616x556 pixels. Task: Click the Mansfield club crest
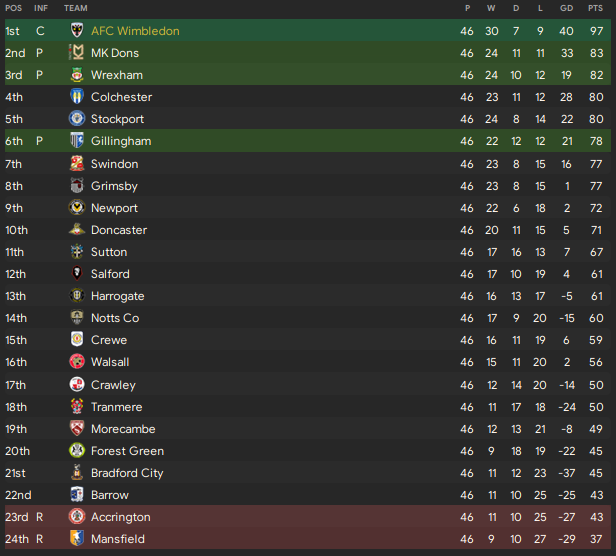point(77,539)
